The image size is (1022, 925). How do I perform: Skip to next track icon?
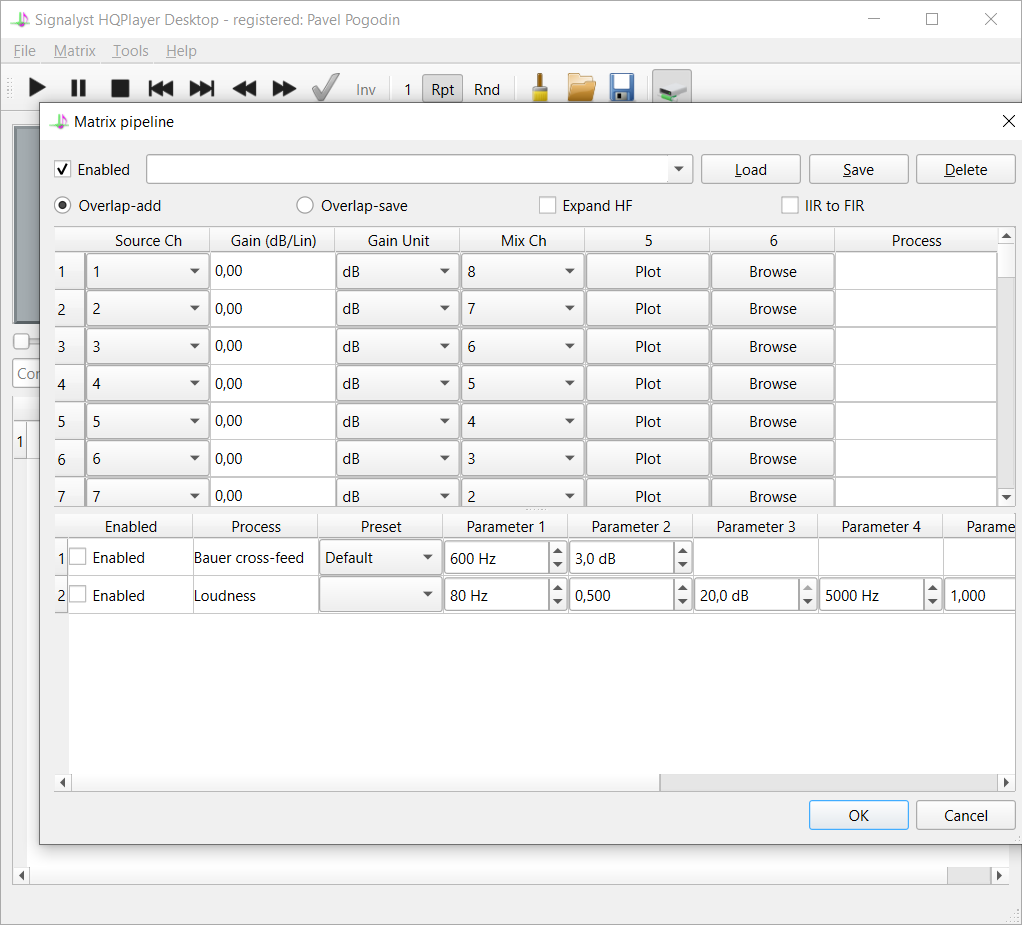(x=201, y=88)
